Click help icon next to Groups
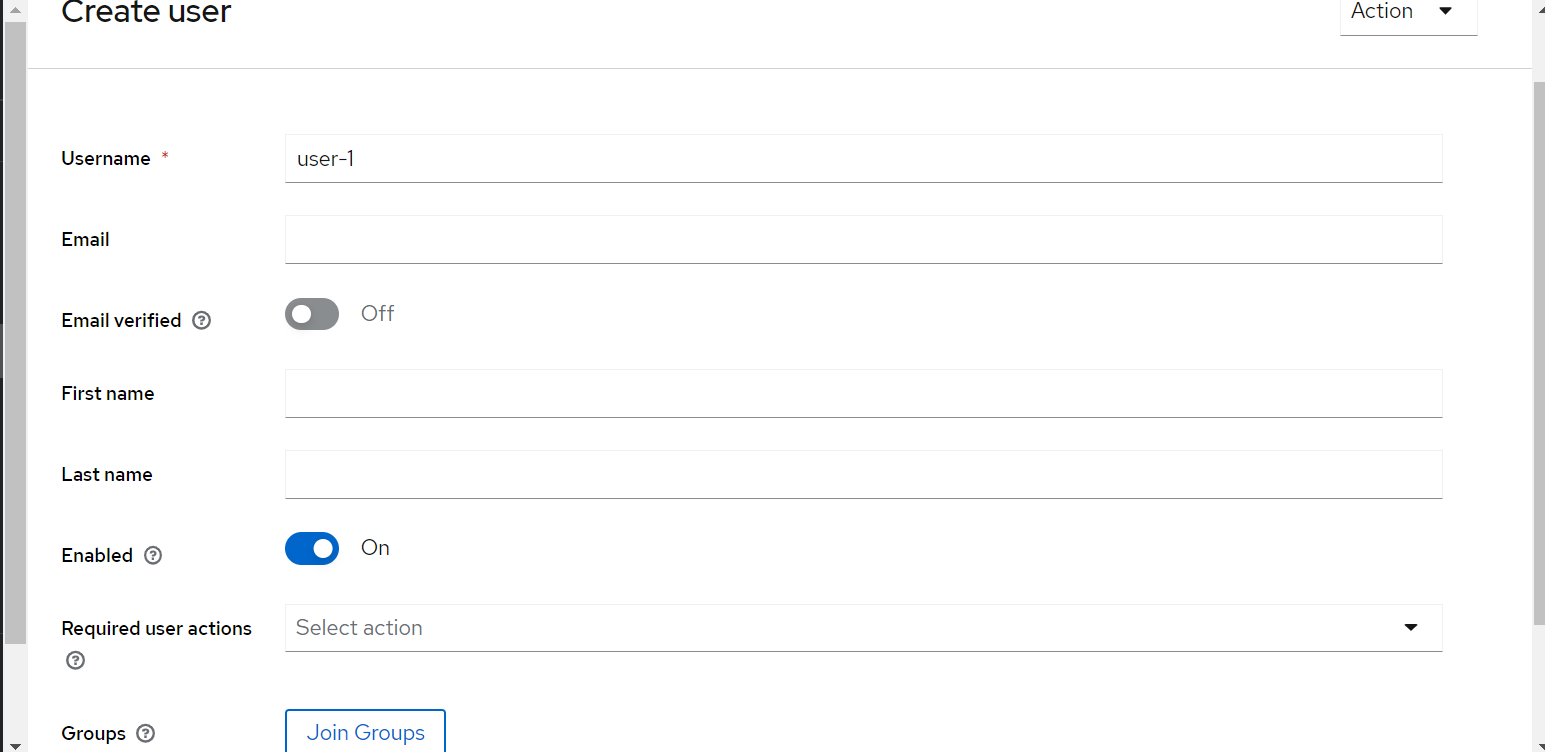The height and width of the screenshot is (752, 1545). coord(146,734)
